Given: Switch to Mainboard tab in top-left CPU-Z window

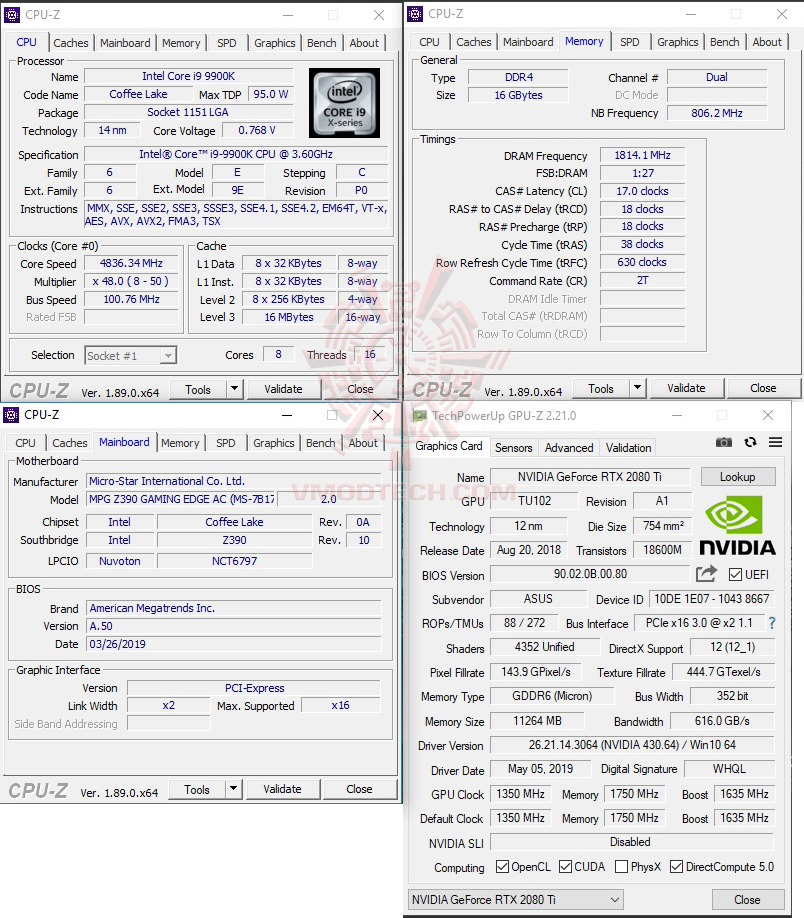Looking at the screenshot, I should [x=125, y=43].
